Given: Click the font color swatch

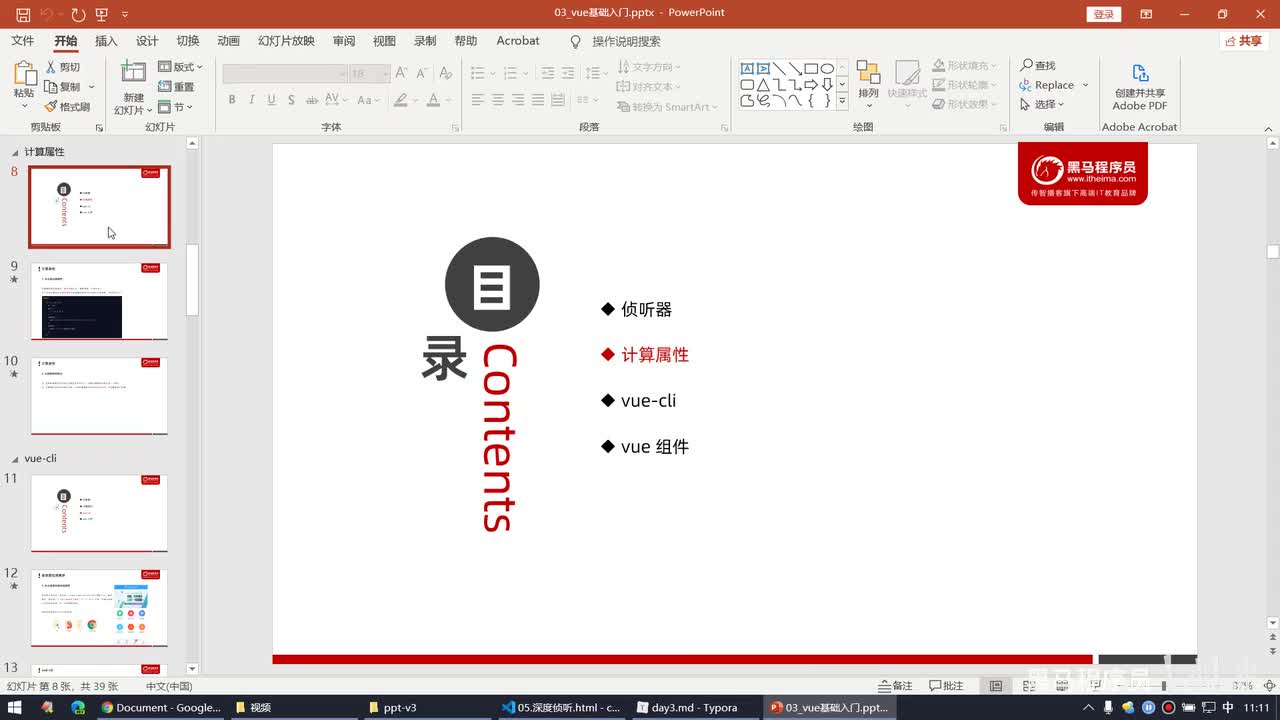Looking at the screenshot, I should 433,100.
